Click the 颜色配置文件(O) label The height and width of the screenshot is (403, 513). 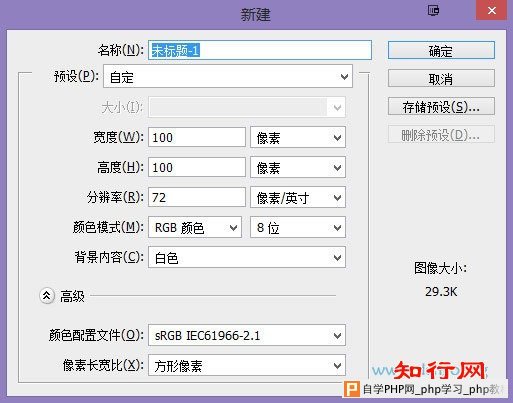(96, 335)
